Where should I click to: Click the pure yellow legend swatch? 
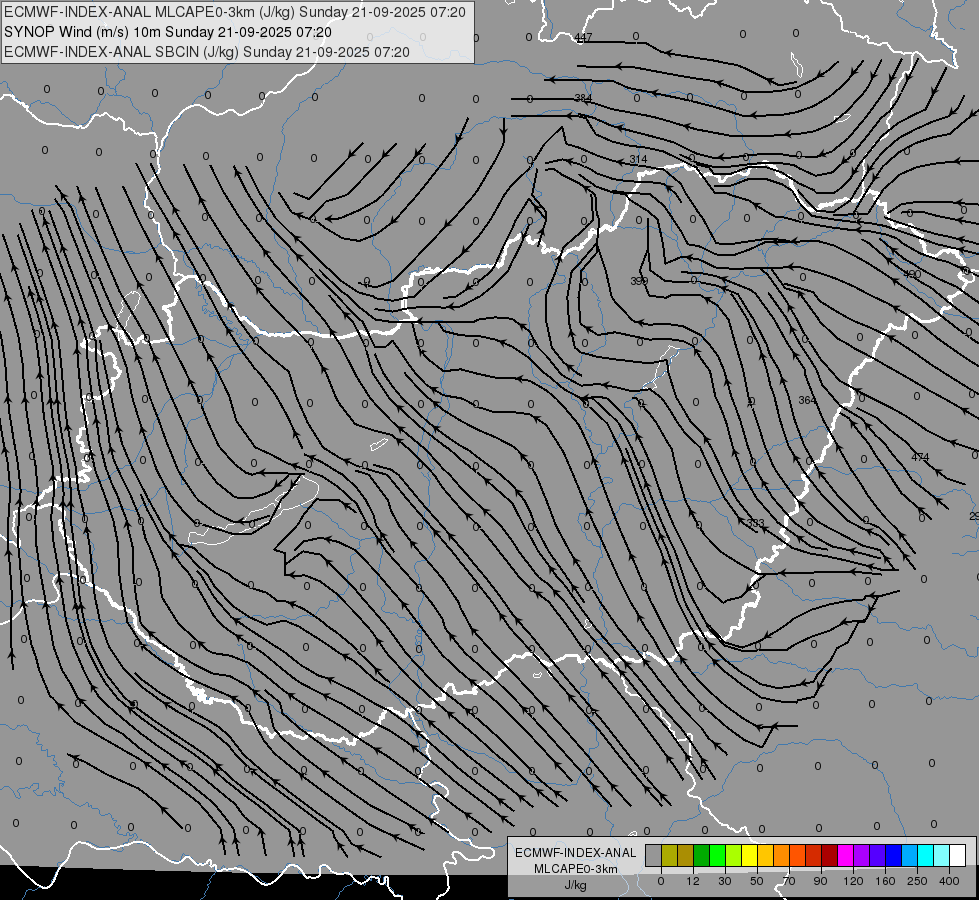pos(750,855)
